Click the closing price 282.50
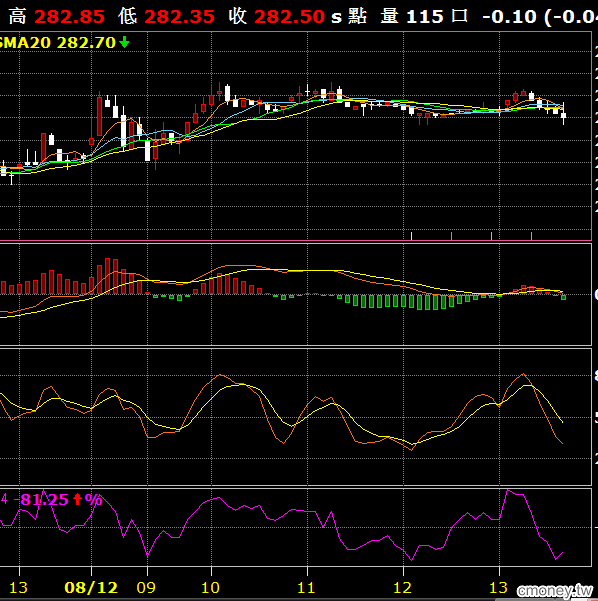Image resolution: width=598 pixels, height=601 pixels. point(289,16)
